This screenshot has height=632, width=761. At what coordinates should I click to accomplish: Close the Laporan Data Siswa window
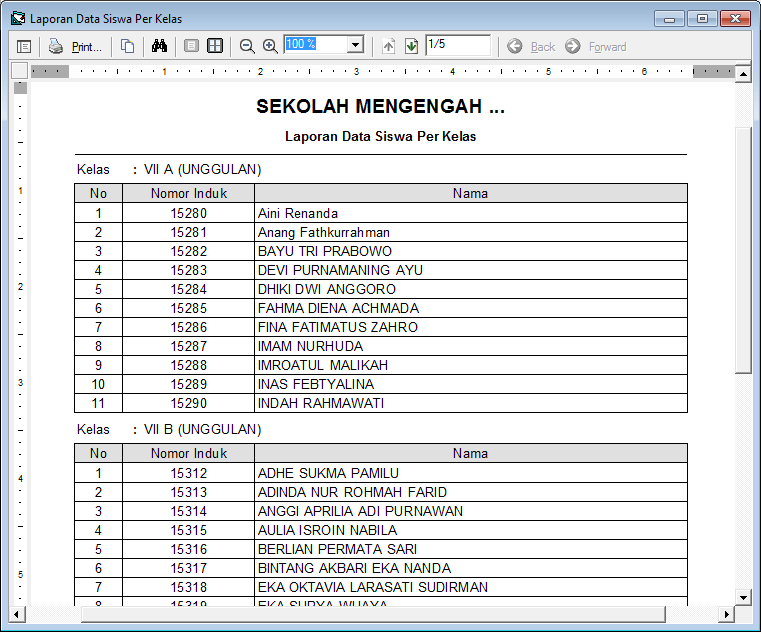click(x=735, y=19)
